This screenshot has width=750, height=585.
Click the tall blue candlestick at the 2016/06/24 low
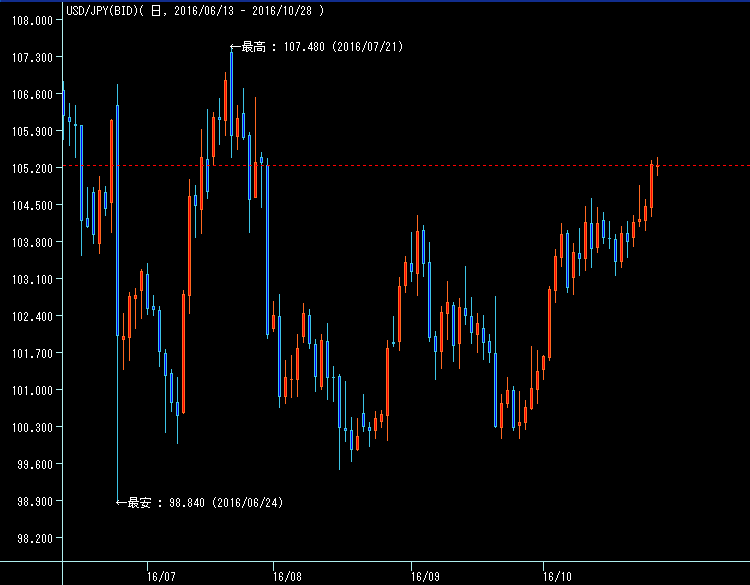coord(118,293)
